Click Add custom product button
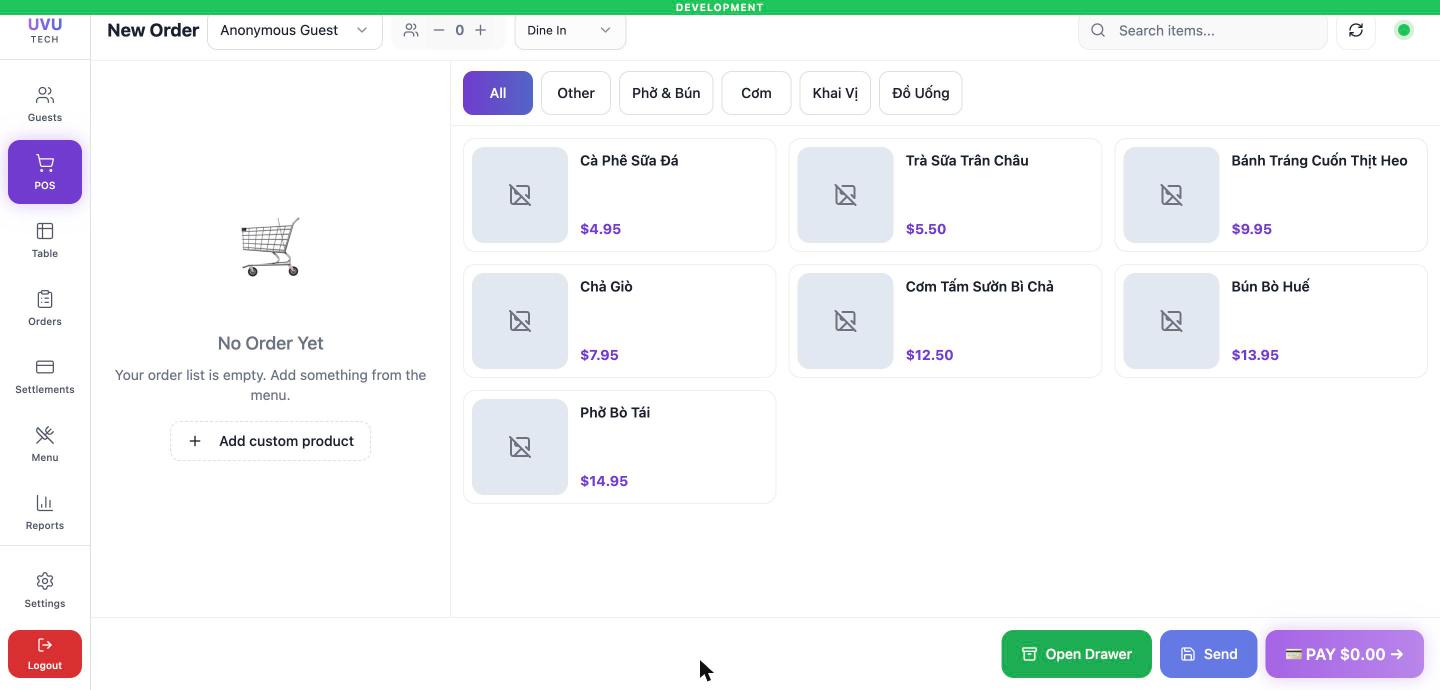This screenshot has width=1440, height=690. 270,441
